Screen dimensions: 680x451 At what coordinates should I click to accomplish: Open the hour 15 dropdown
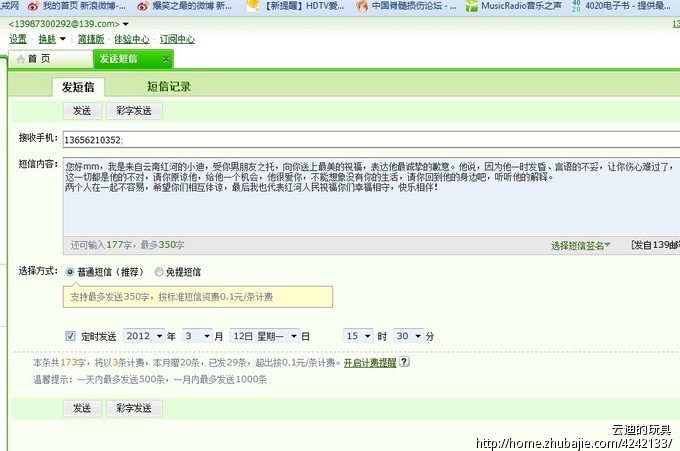tap(358, 336)
